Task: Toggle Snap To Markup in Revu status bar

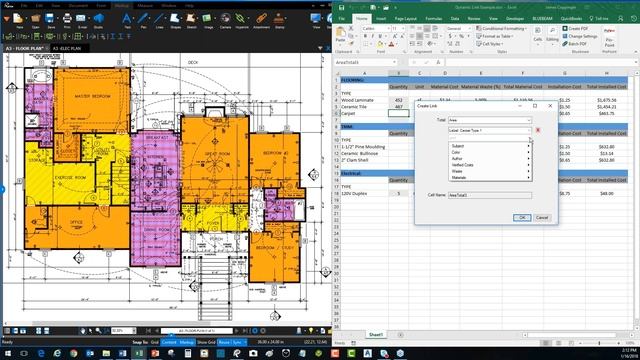Action: [187, 342]
